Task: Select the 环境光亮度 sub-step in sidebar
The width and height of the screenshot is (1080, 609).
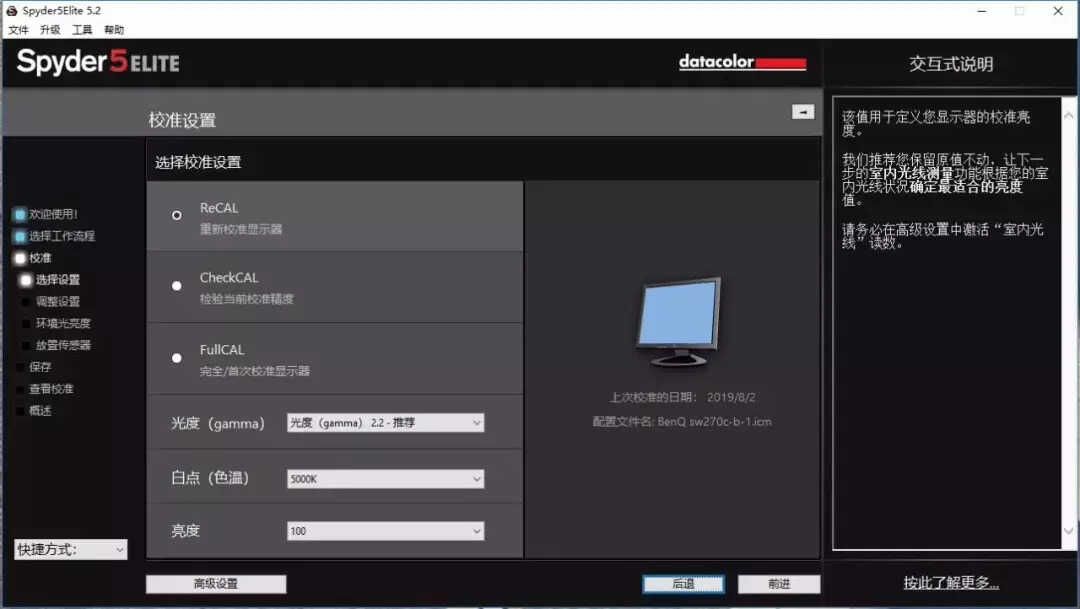Action: click(x=56, y=323)
